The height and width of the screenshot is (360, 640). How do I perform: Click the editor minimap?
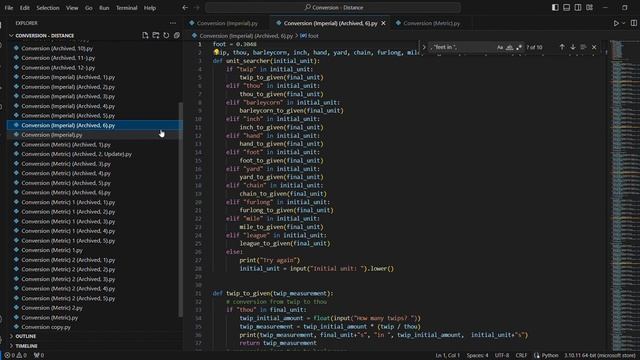tap(624, 194)
